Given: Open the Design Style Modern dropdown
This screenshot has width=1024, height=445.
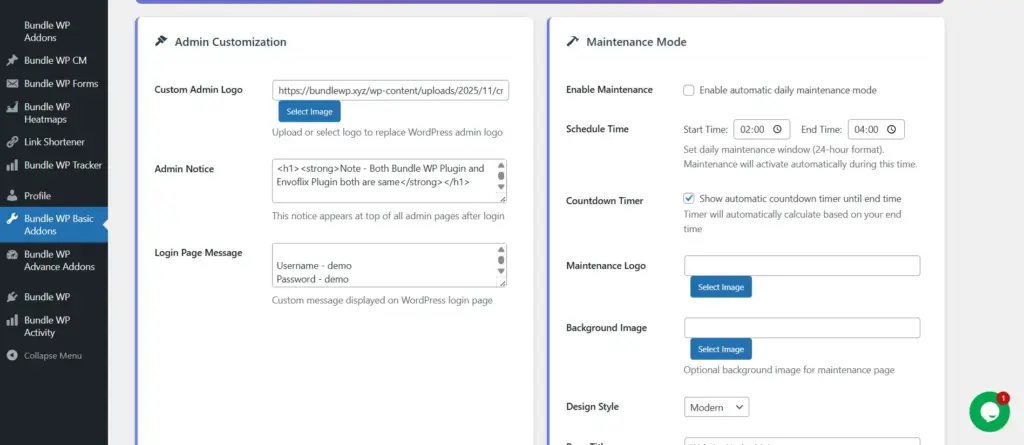Looking at the screenshot, I should pos(716,407).
